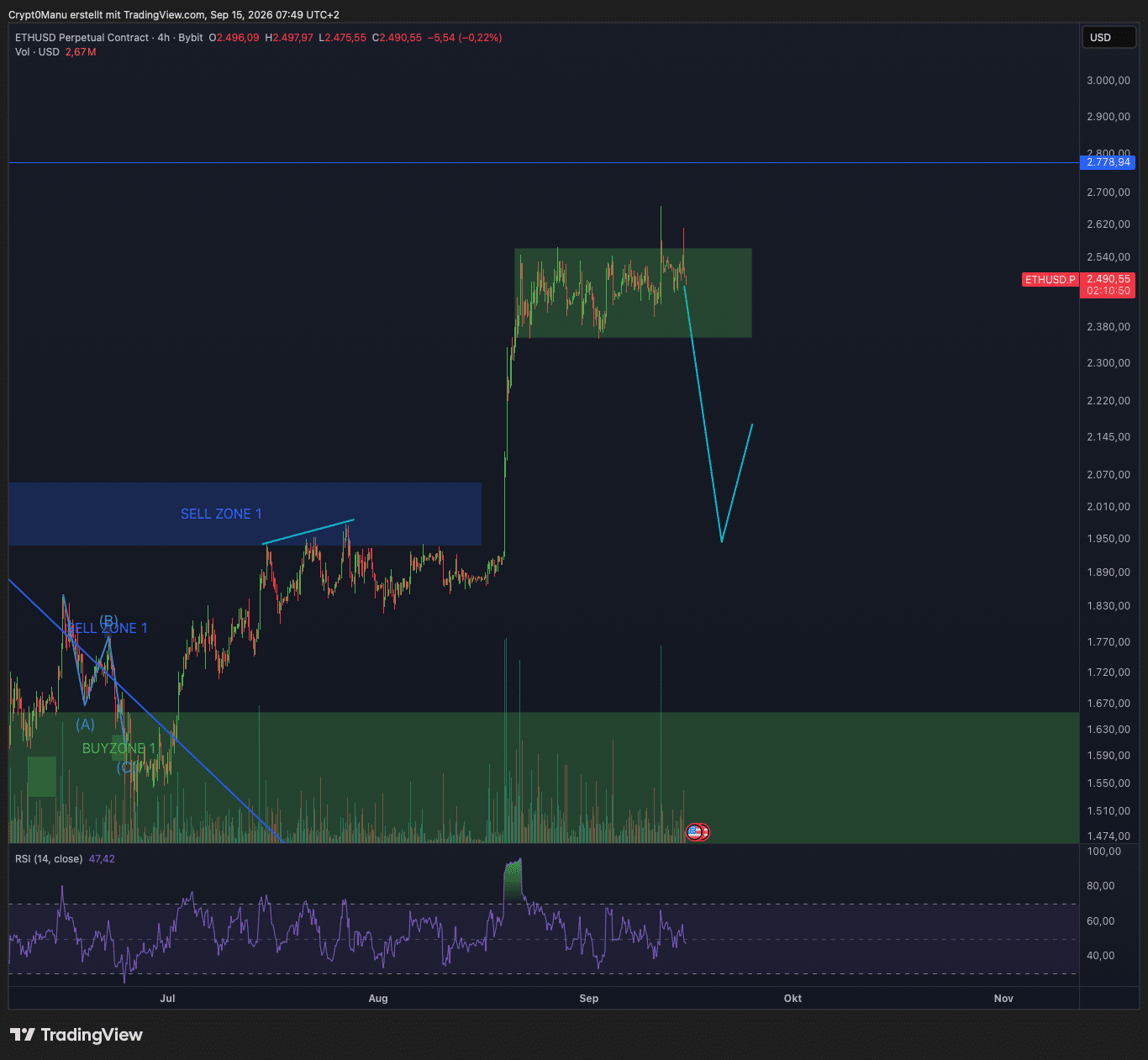Click the red ETHUSD.P symbol price tag
Viewport: 1148px width, 1060px height.
(1050, 280)
